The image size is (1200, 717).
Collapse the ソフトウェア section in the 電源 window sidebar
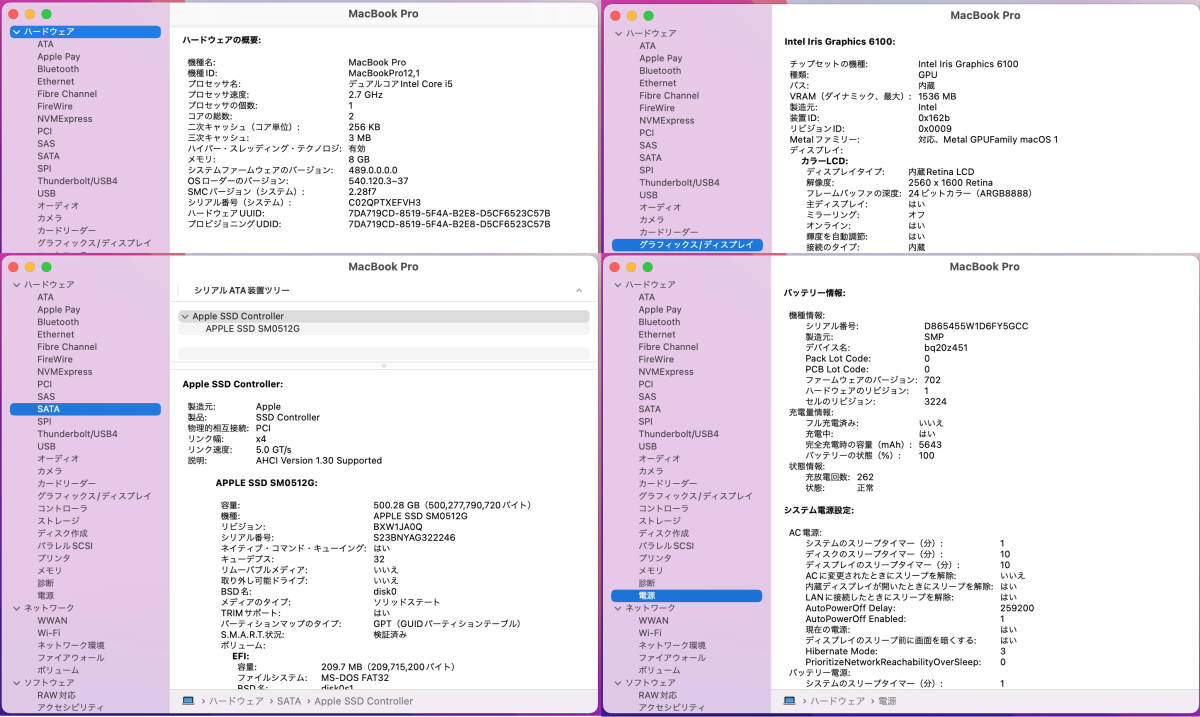(617, 683)
